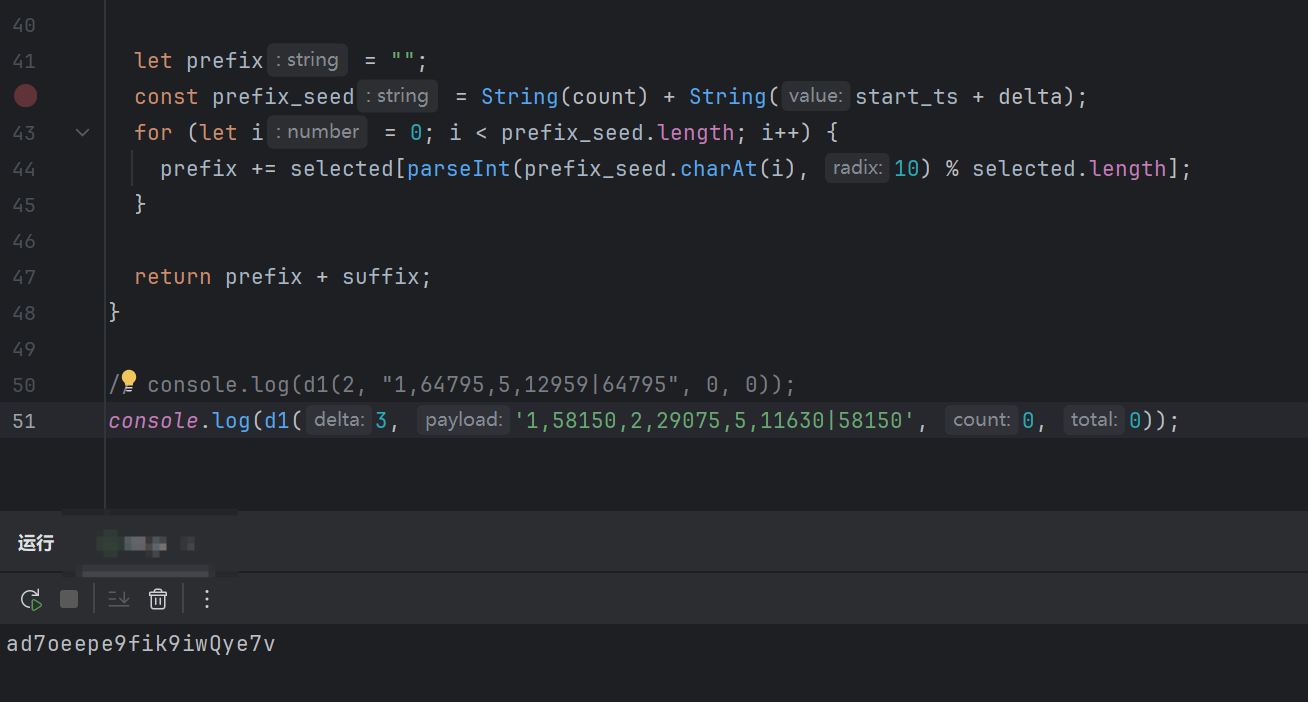Click the yellow lightbulb quick-fix icon
This screenshot has height=702, width=1308.
click(x=128, y=380)
